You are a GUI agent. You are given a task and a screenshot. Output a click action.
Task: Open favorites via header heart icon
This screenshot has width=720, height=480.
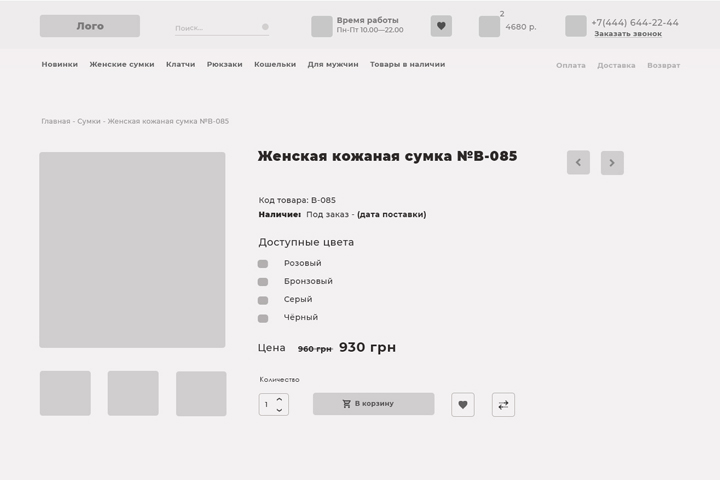pyautogui.click(x=441, y=26)
